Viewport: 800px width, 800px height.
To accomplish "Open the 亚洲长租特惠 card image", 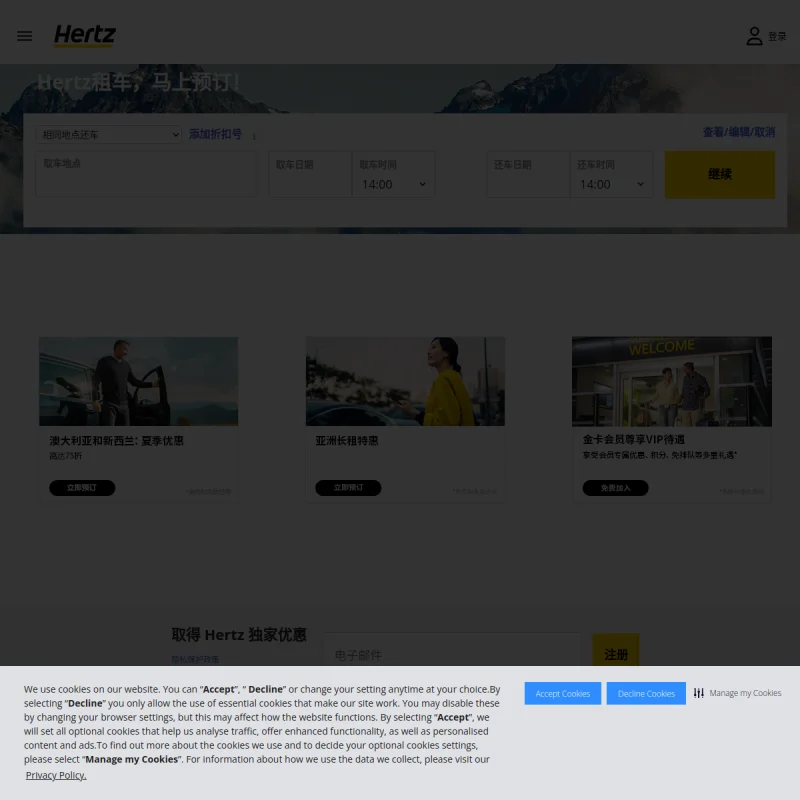I will (405, 381).
